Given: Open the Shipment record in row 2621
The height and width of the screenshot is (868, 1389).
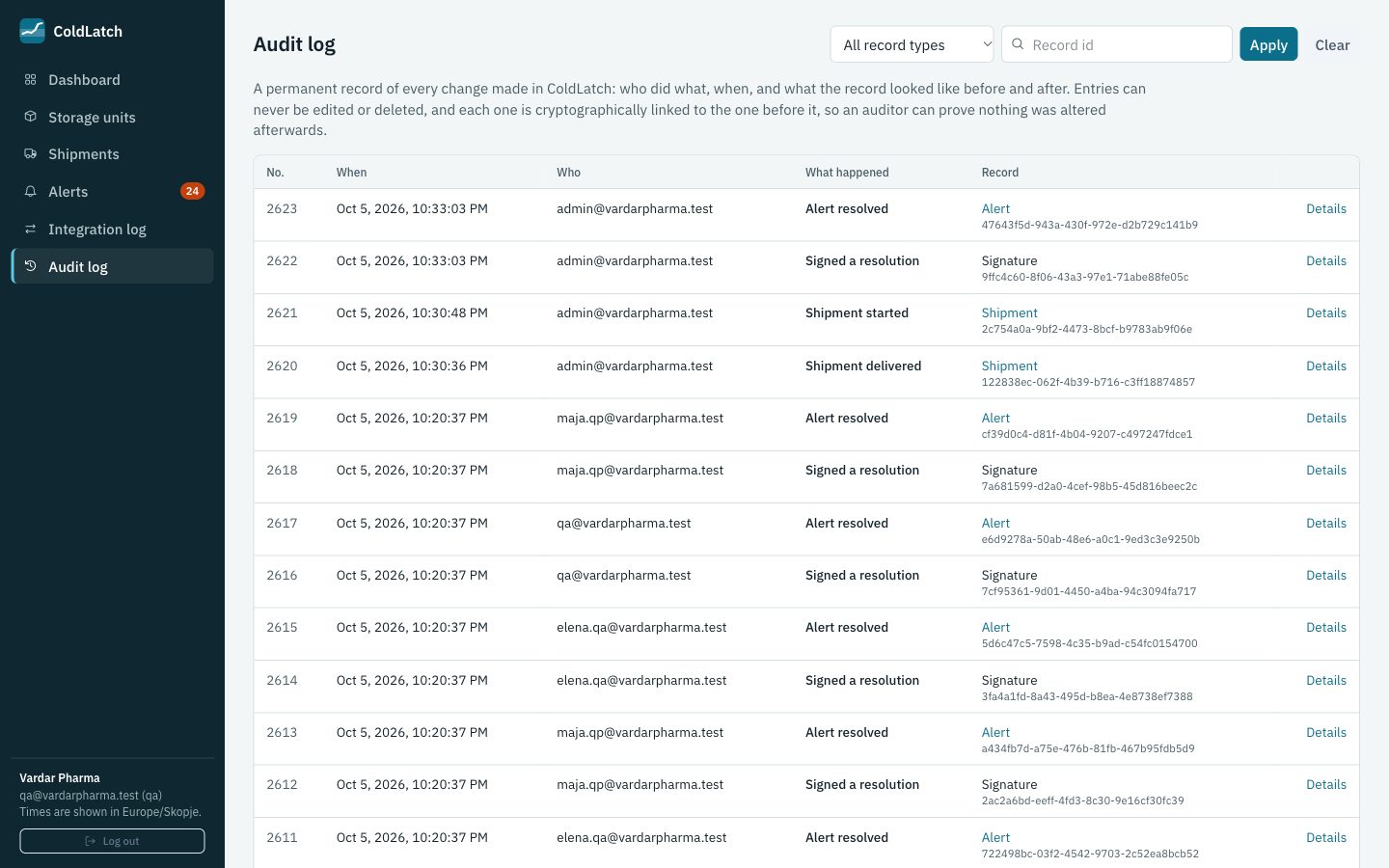Looking at the screenshot, I should pyautogui.click(x=1009, y=312).
